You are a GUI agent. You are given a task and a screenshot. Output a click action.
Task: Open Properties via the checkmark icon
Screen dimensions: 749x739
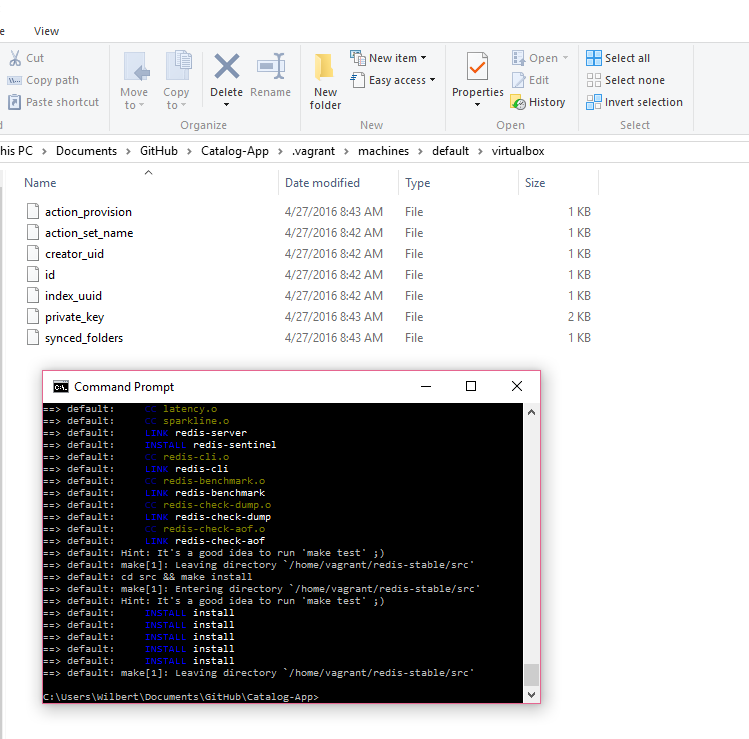[x=477, y=66]
